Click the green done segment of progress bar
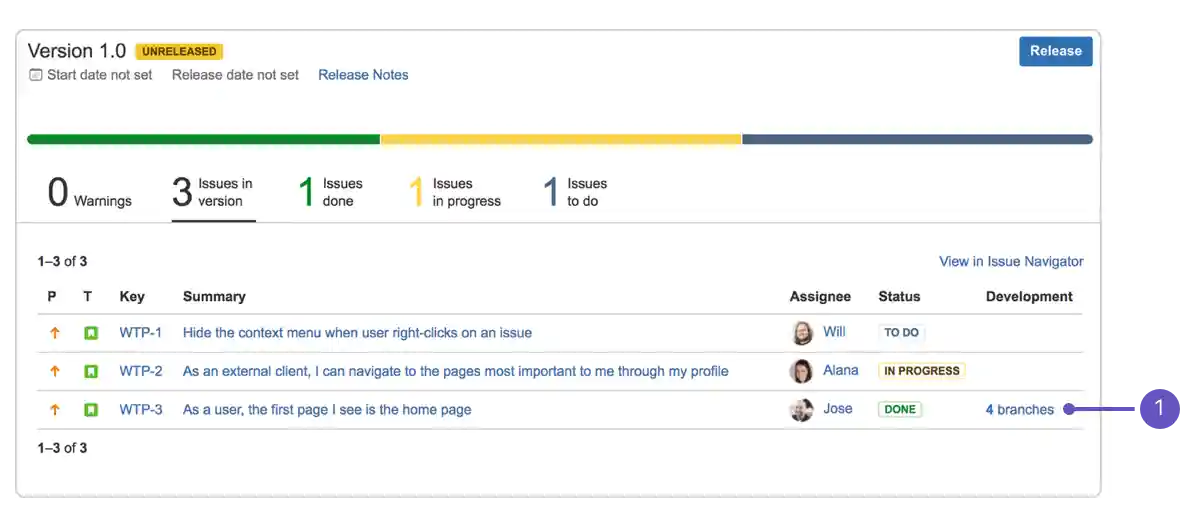 pyautogui.click(x=204, y=139)
